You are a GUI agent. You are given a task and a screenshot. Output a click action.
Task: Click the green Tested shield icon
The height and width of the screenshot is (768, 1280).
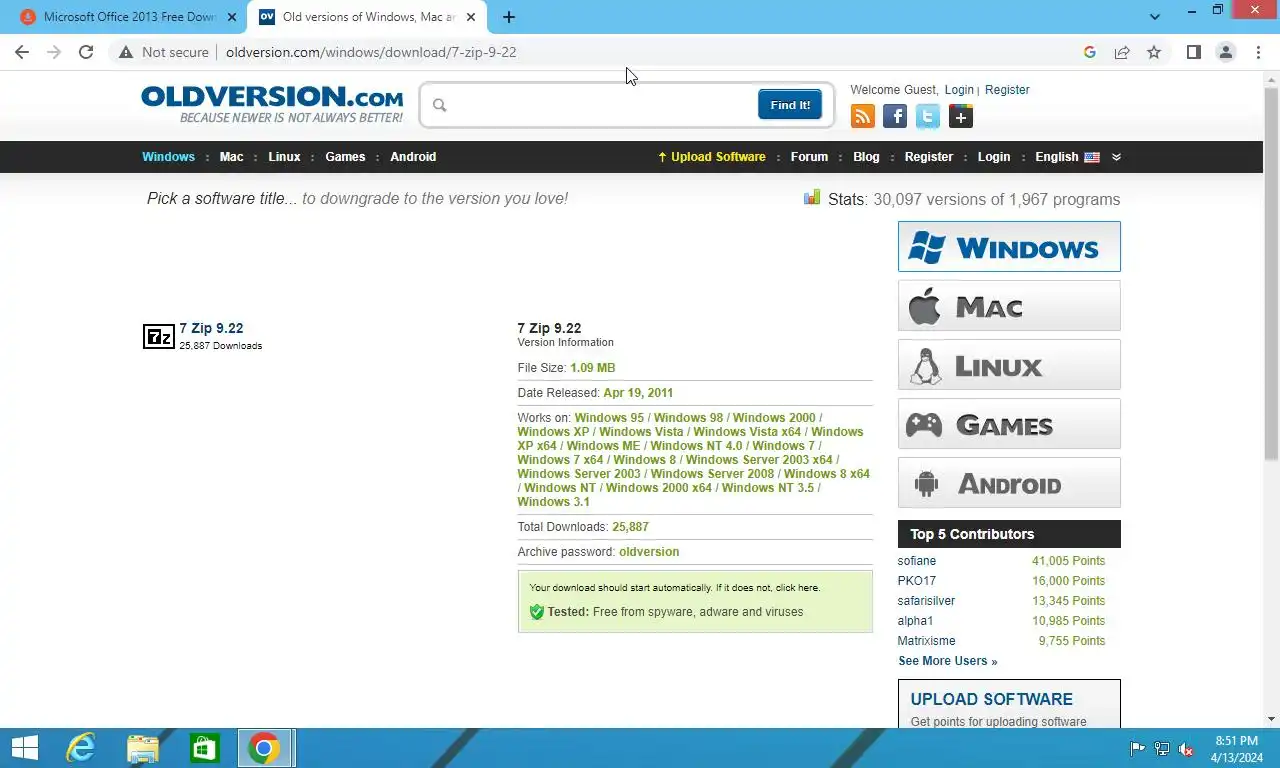(x=536, y=612)
